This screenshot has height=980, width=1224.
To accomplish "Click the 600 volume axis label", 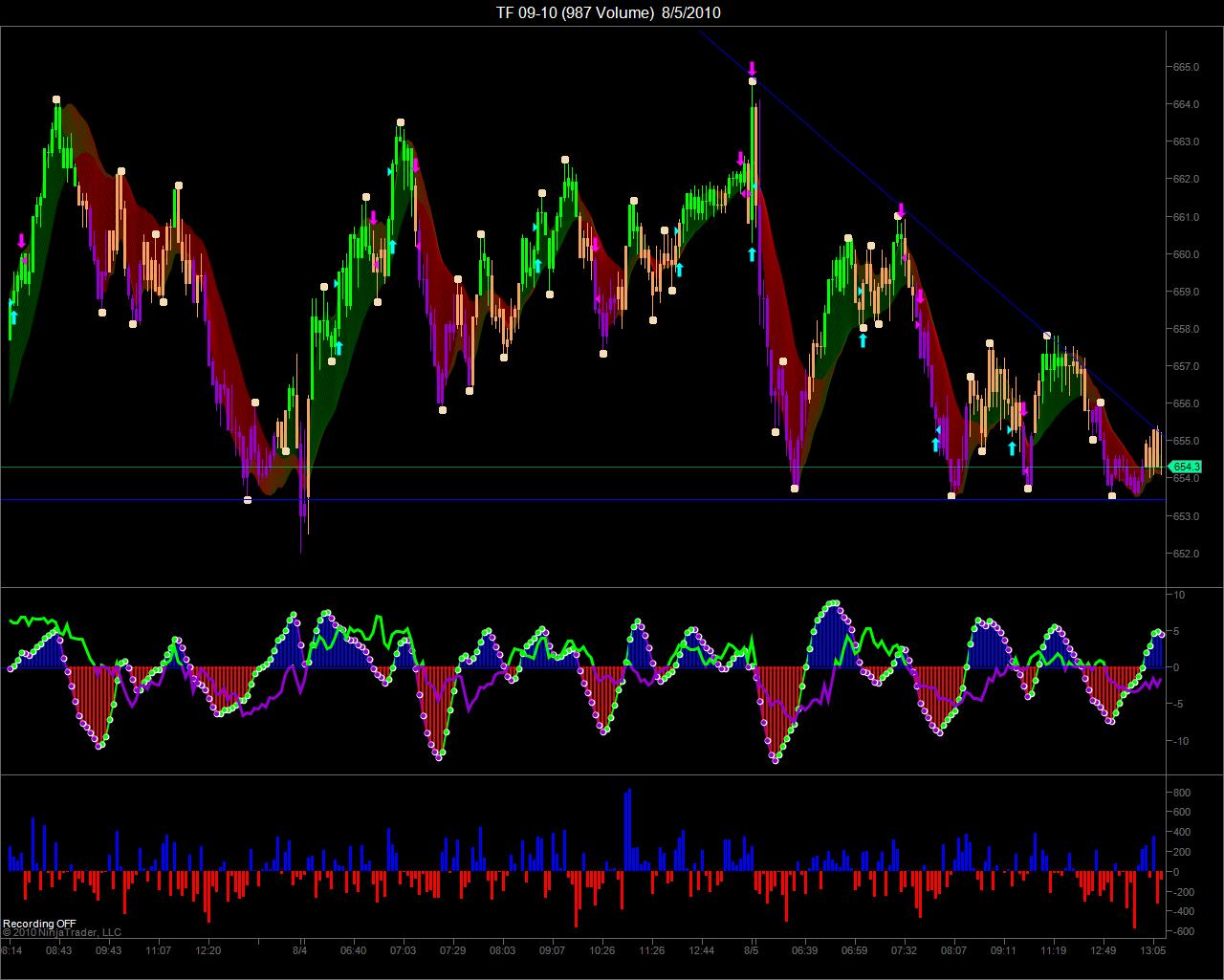I will [1183, 813].
